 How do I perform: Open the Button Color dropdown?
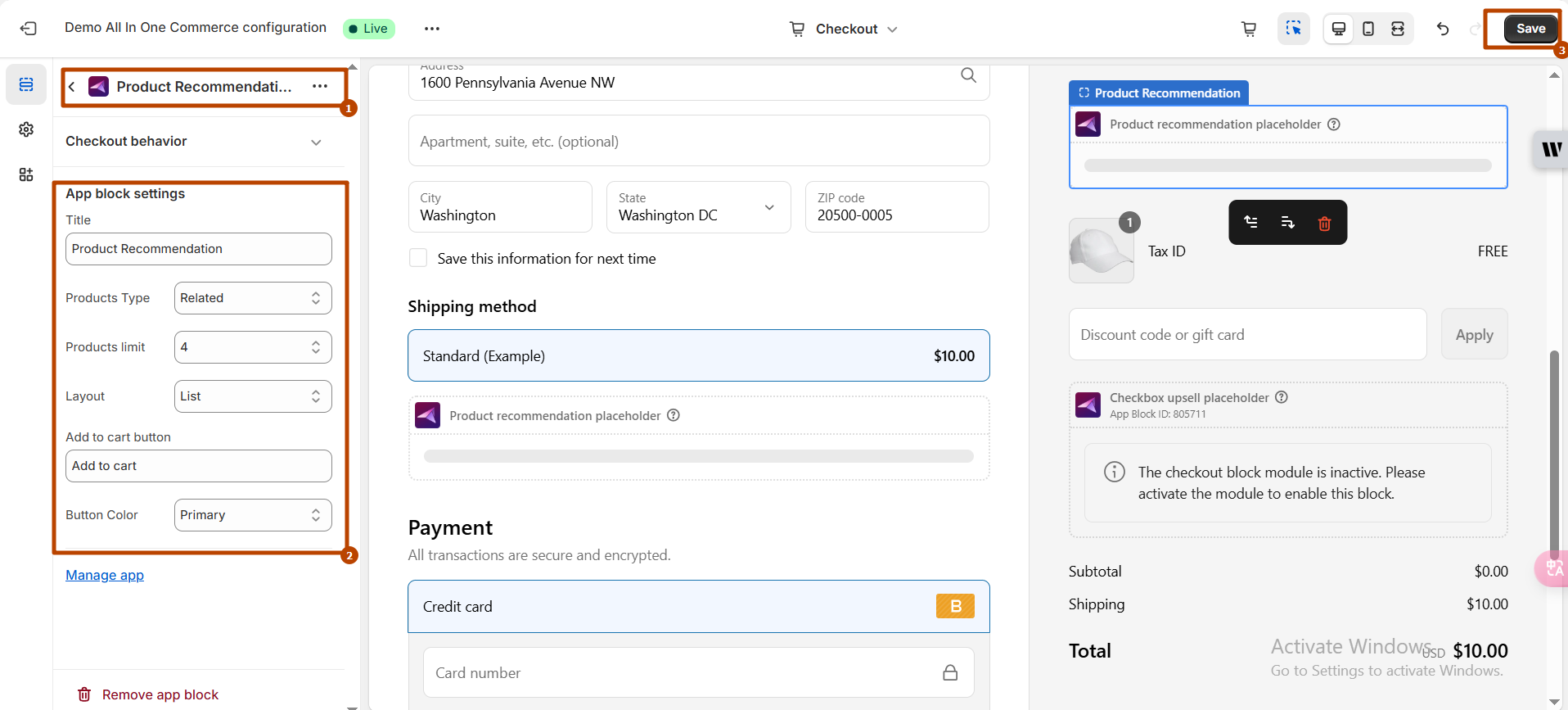[252, 515]
